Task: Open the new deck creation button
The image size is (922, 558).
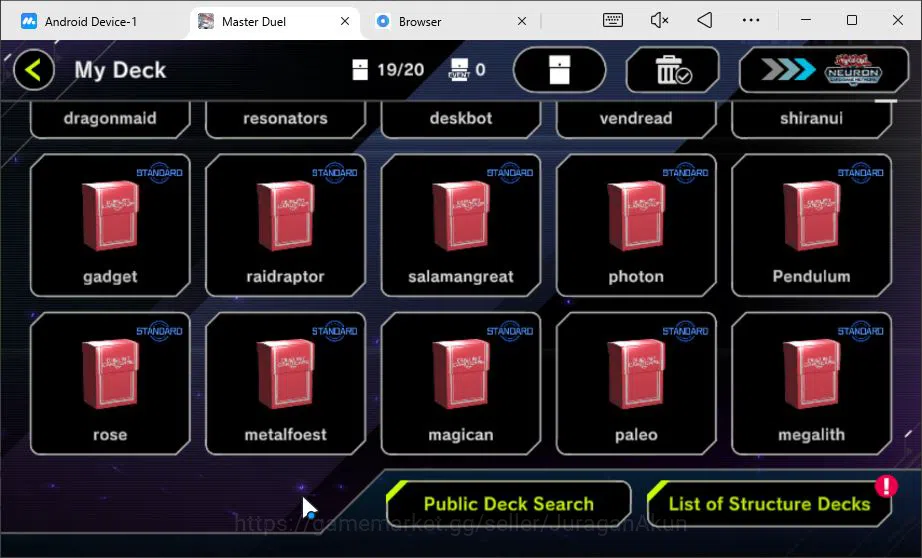Action: coord(559,70)
